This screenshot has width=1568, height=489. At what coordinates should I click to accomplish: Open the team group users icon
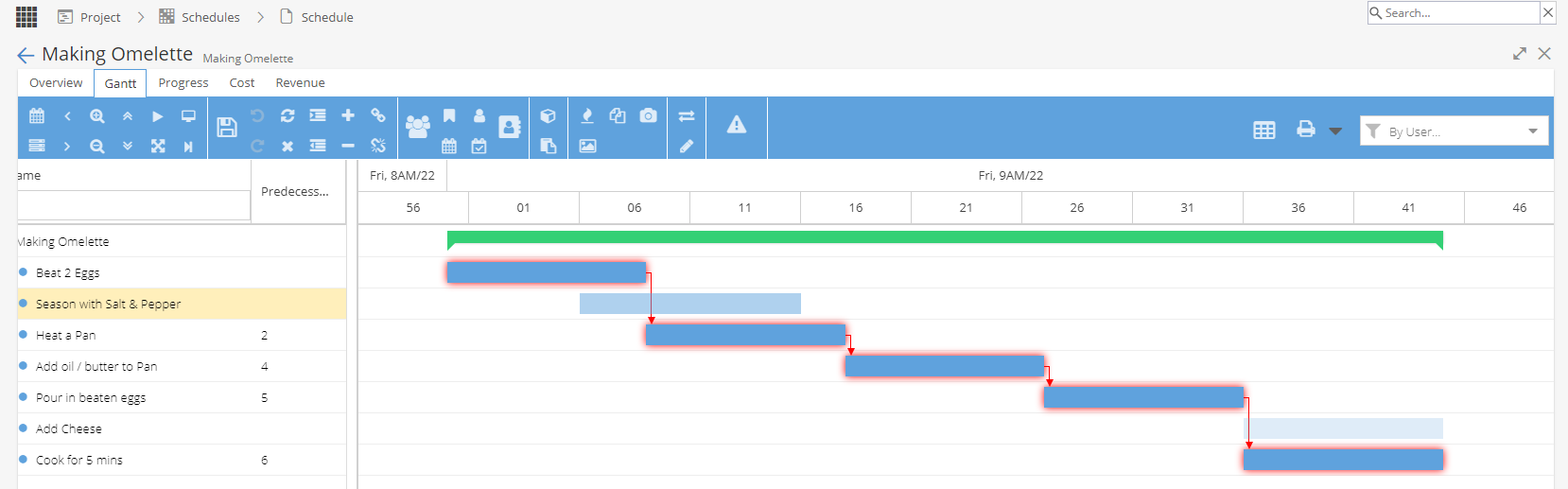tap(418, 127)
